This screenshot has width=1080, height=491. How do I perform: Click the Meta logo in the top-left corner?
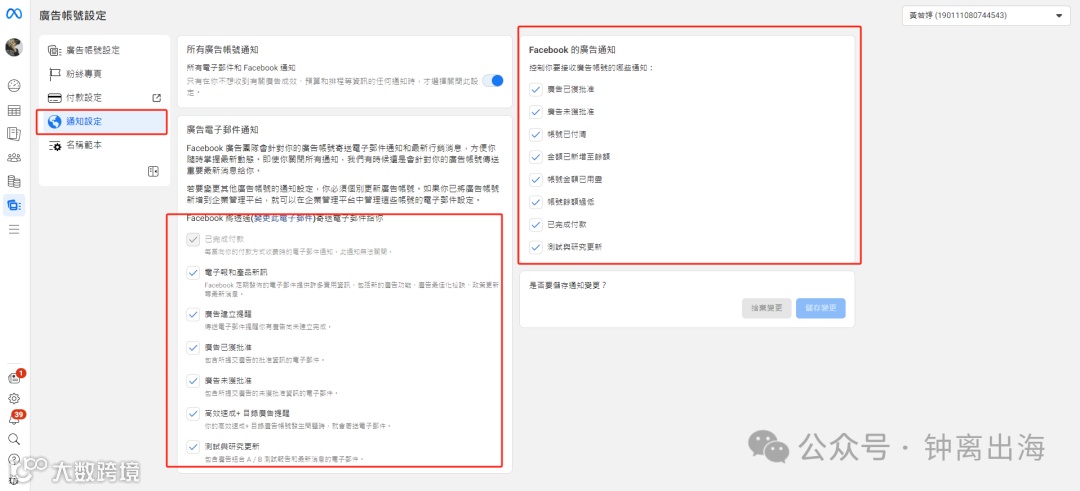coord(13,15)
